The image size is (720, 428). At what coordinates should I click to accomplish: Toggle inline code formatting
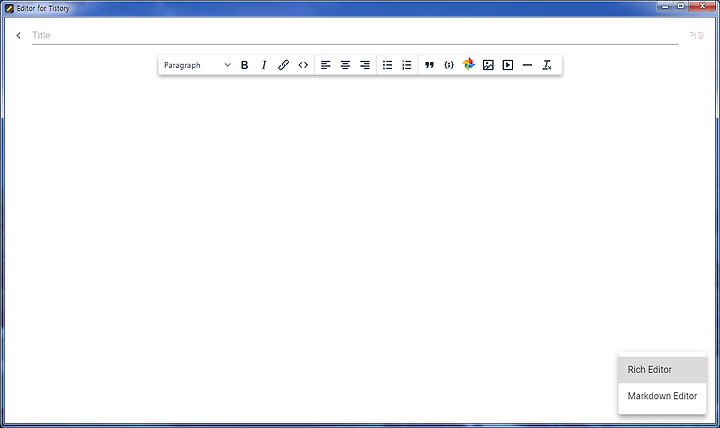[303, 65]
